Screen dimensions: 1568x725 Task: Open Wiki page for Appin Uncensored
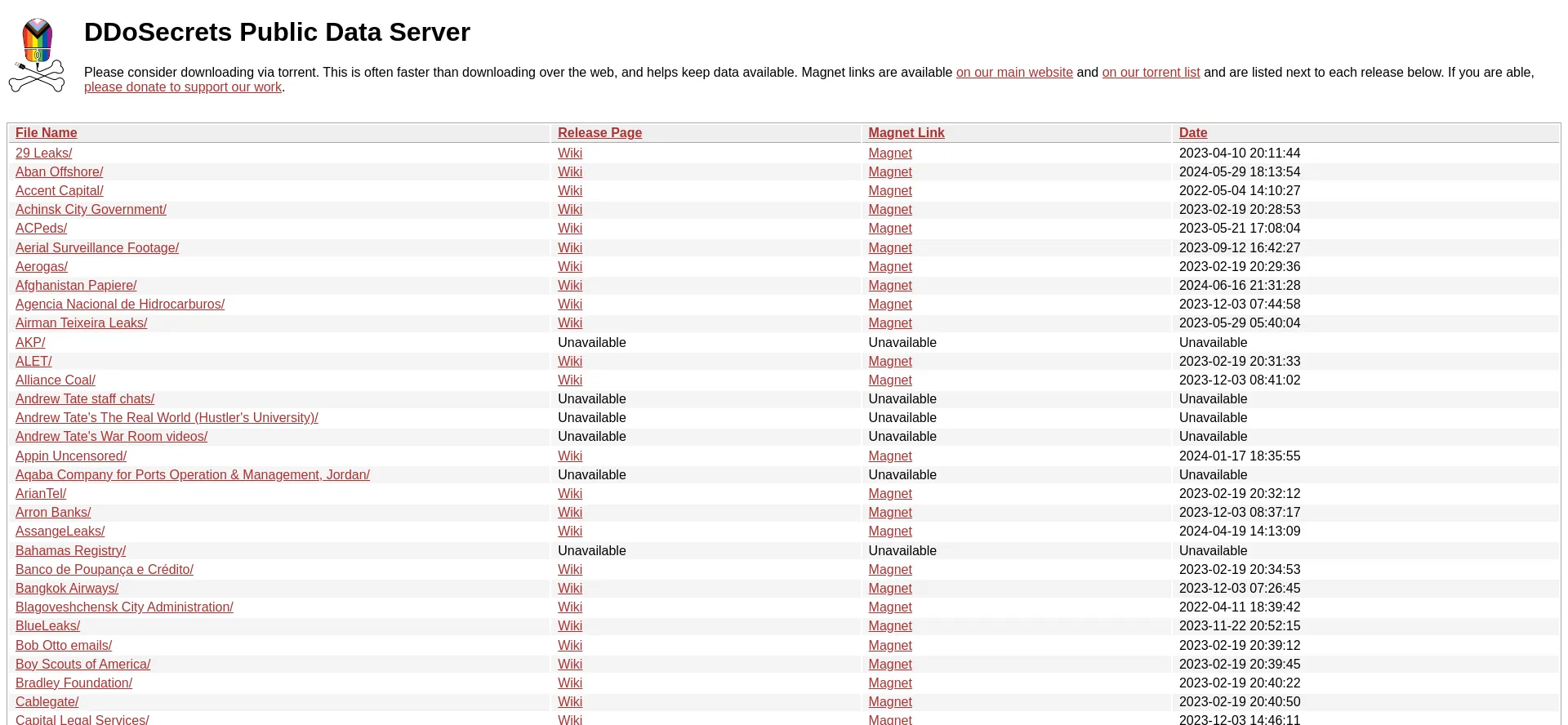click(x=570, y=456)
